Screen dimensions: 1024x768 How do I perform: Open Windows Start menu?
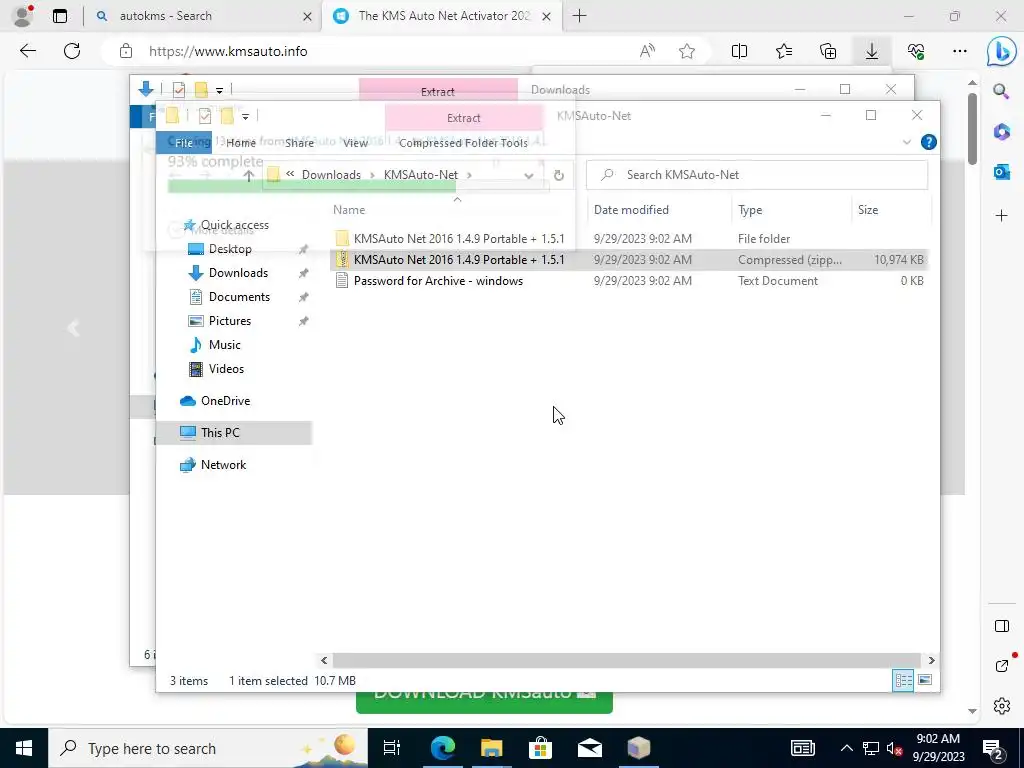pyautogui.click(x=24, y=748)
